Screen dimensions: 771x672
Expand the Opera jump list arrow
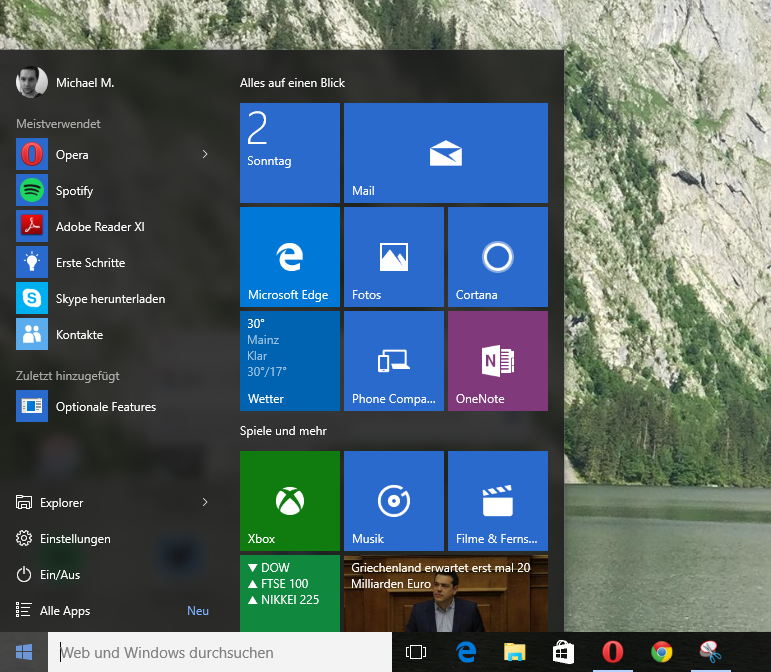[205, 154]
